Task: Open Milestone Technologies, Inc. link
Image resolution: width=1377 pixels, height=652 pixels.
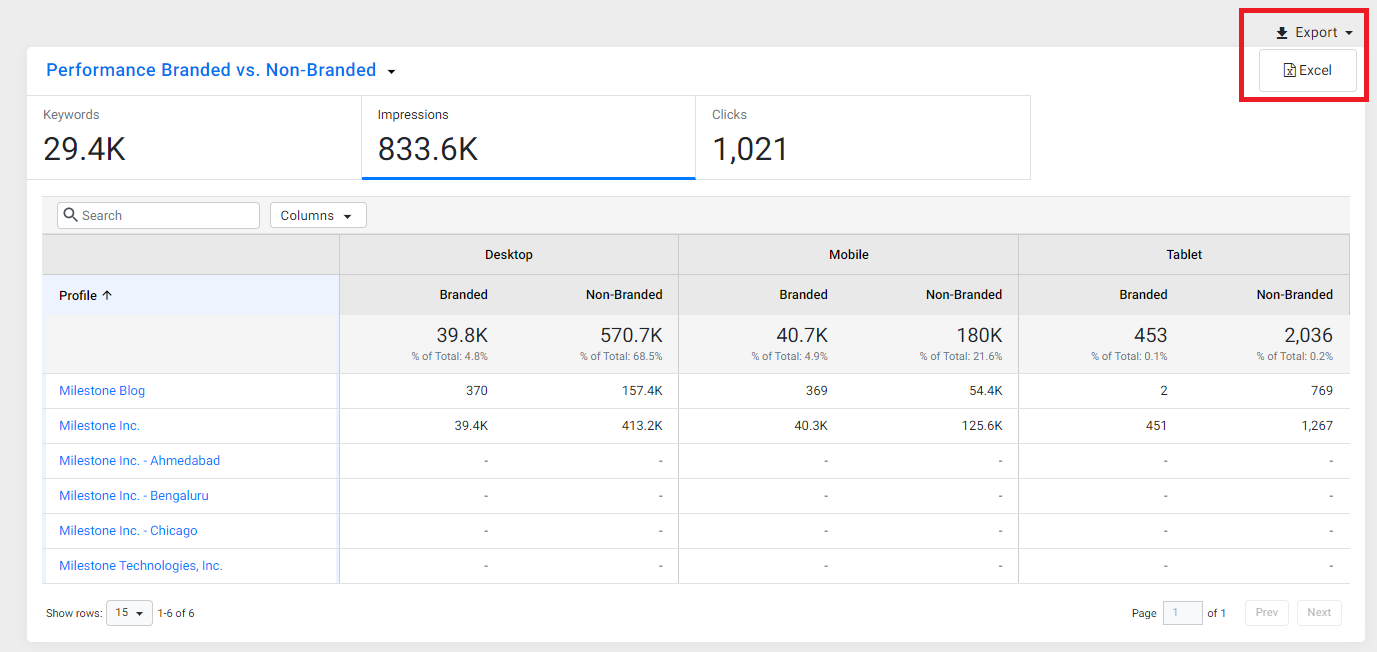Action: (x=141, y=566)
